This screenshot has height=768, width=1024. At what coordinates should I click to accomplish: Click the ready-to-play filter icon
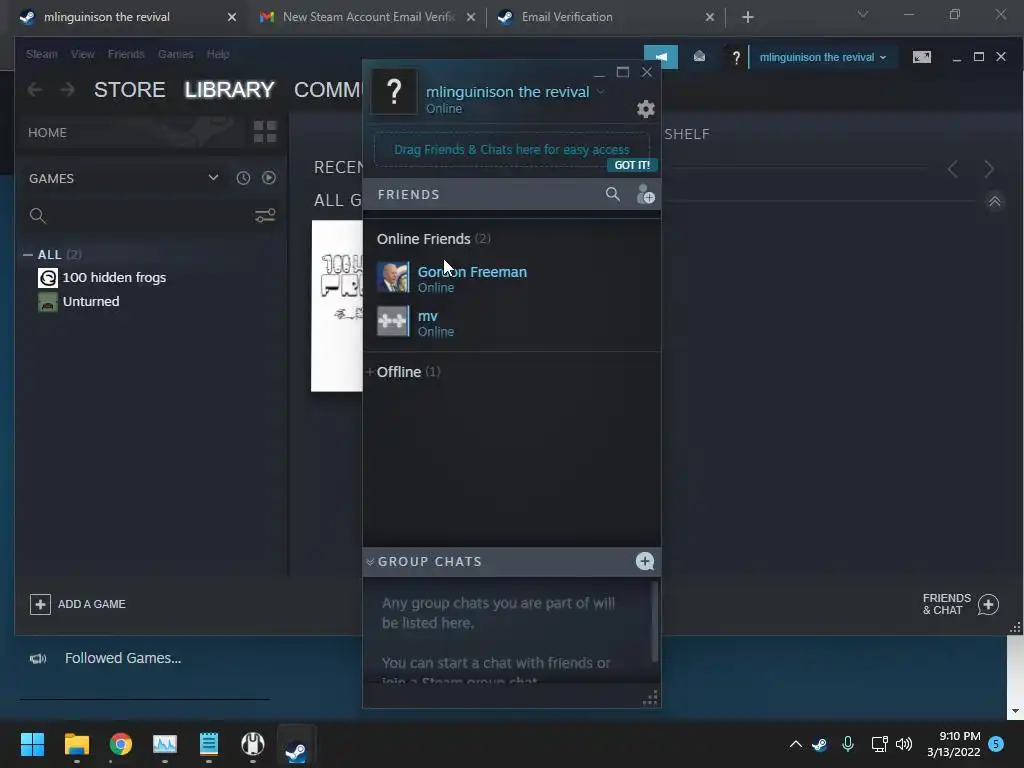[x=268, y=178]
